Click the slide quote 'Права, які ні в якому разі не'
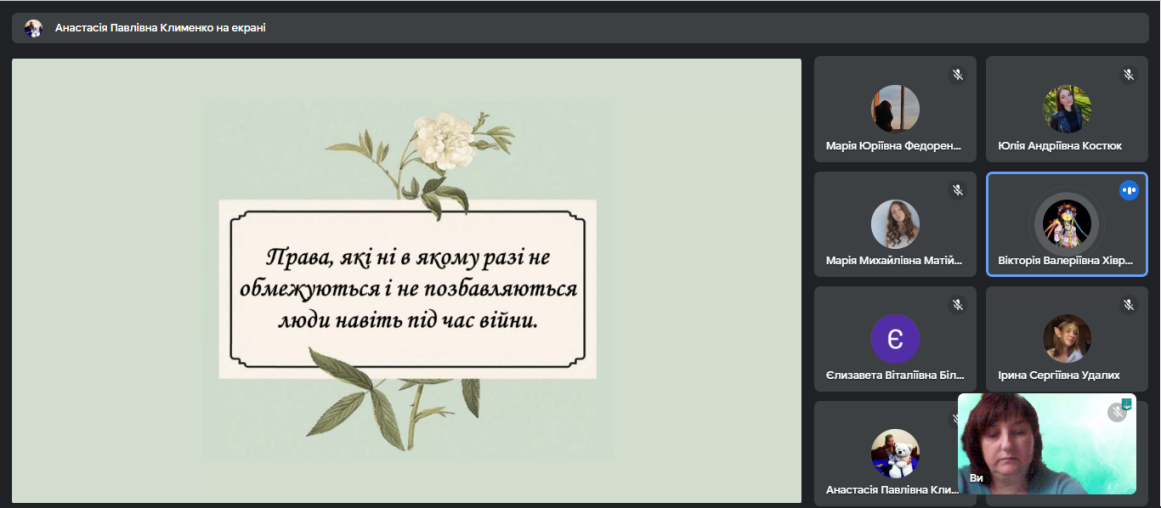 408,258
